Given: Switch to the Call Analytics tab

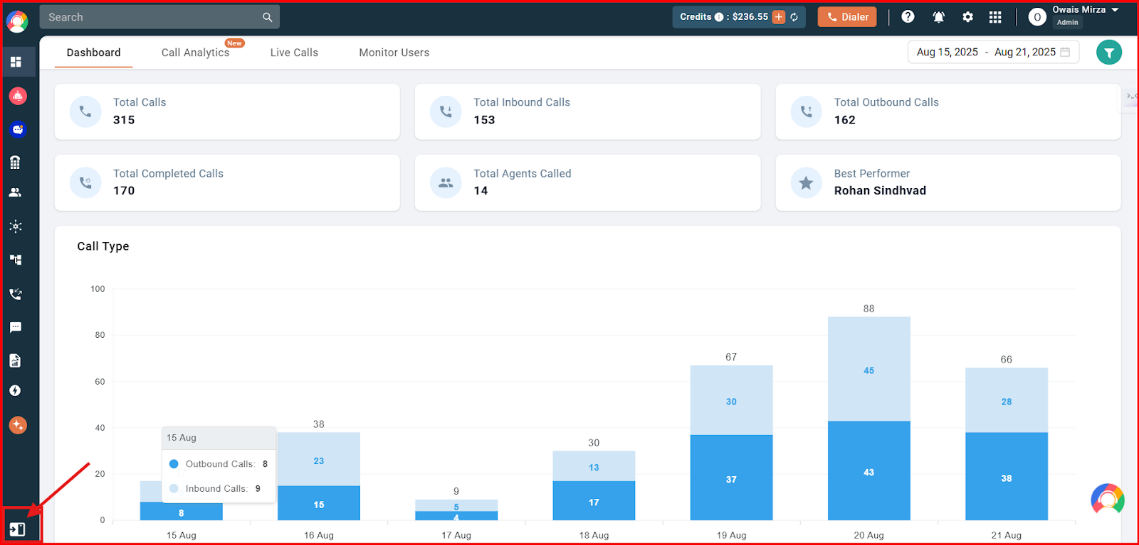Looking at the screenshot, I should pos(195,52).
